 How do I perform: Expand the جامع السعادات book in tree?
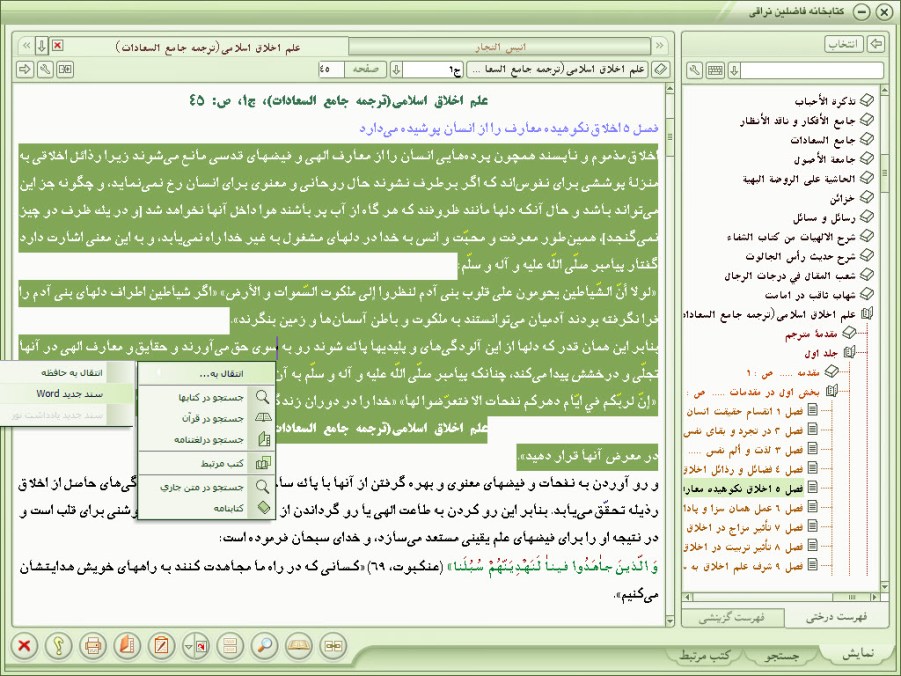(x=867, y=139)
